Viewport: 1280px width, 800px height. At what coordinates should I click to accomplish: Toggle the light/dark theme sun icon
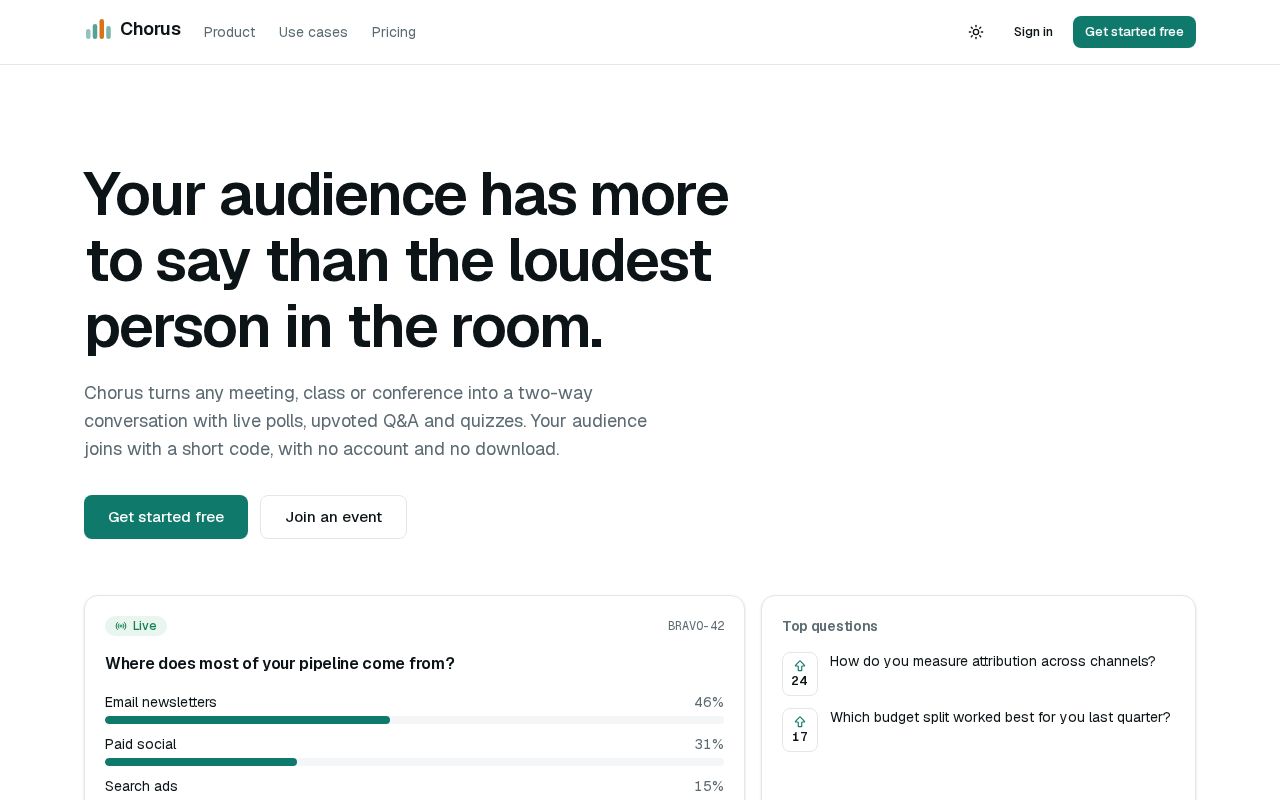click(976, 32)
